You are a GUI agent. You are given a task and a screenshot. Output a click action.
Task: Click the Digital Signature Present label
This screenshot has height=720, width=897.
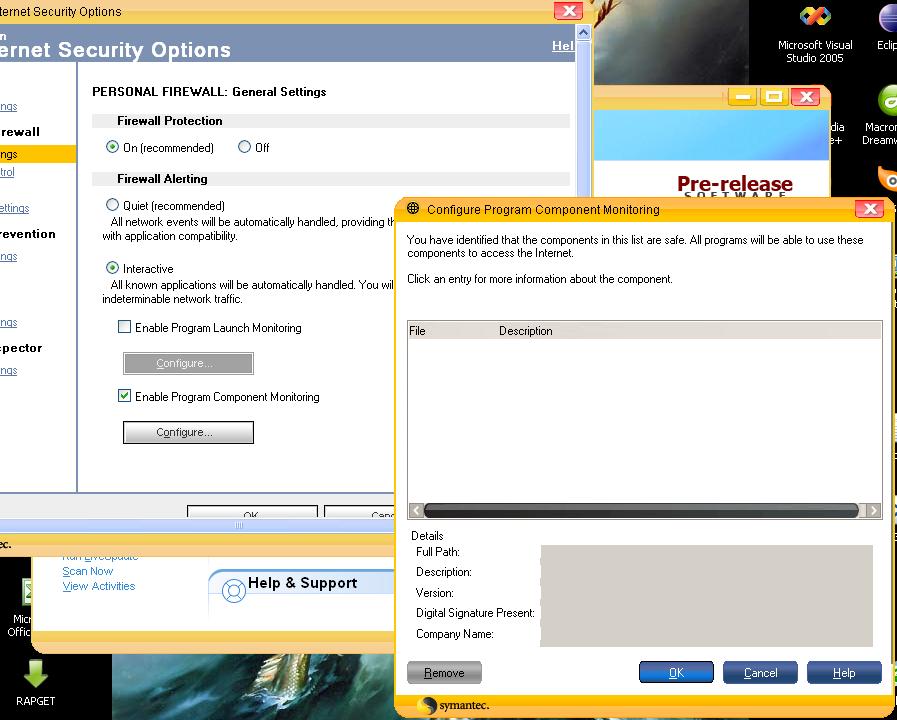pyautogui.click(x=475, y=613)
